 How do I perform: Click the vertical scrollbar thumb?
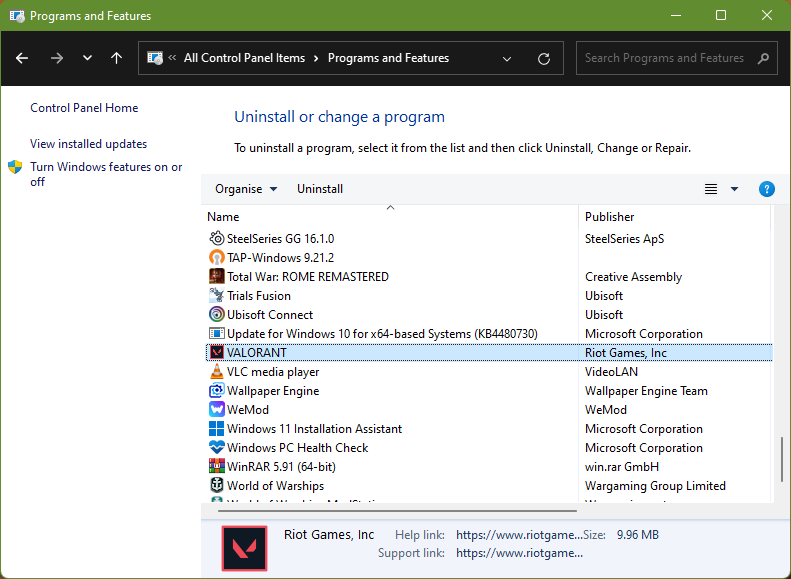pyautogui.click(x=782, y=459)
